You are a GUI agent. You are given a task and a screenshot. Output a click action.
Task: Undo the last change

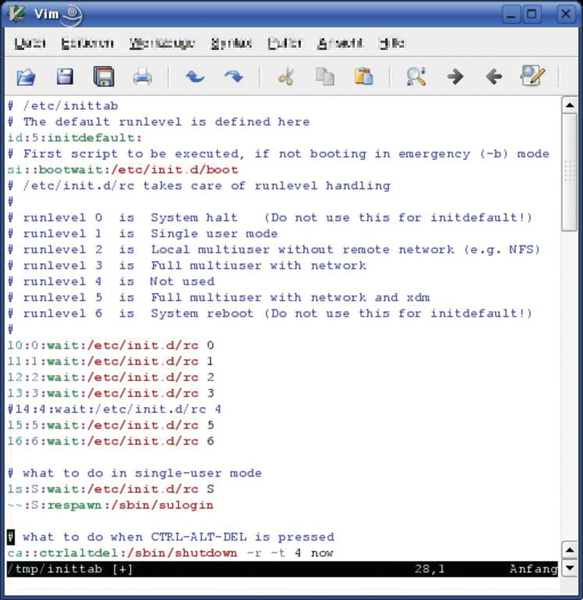[195, 77]
